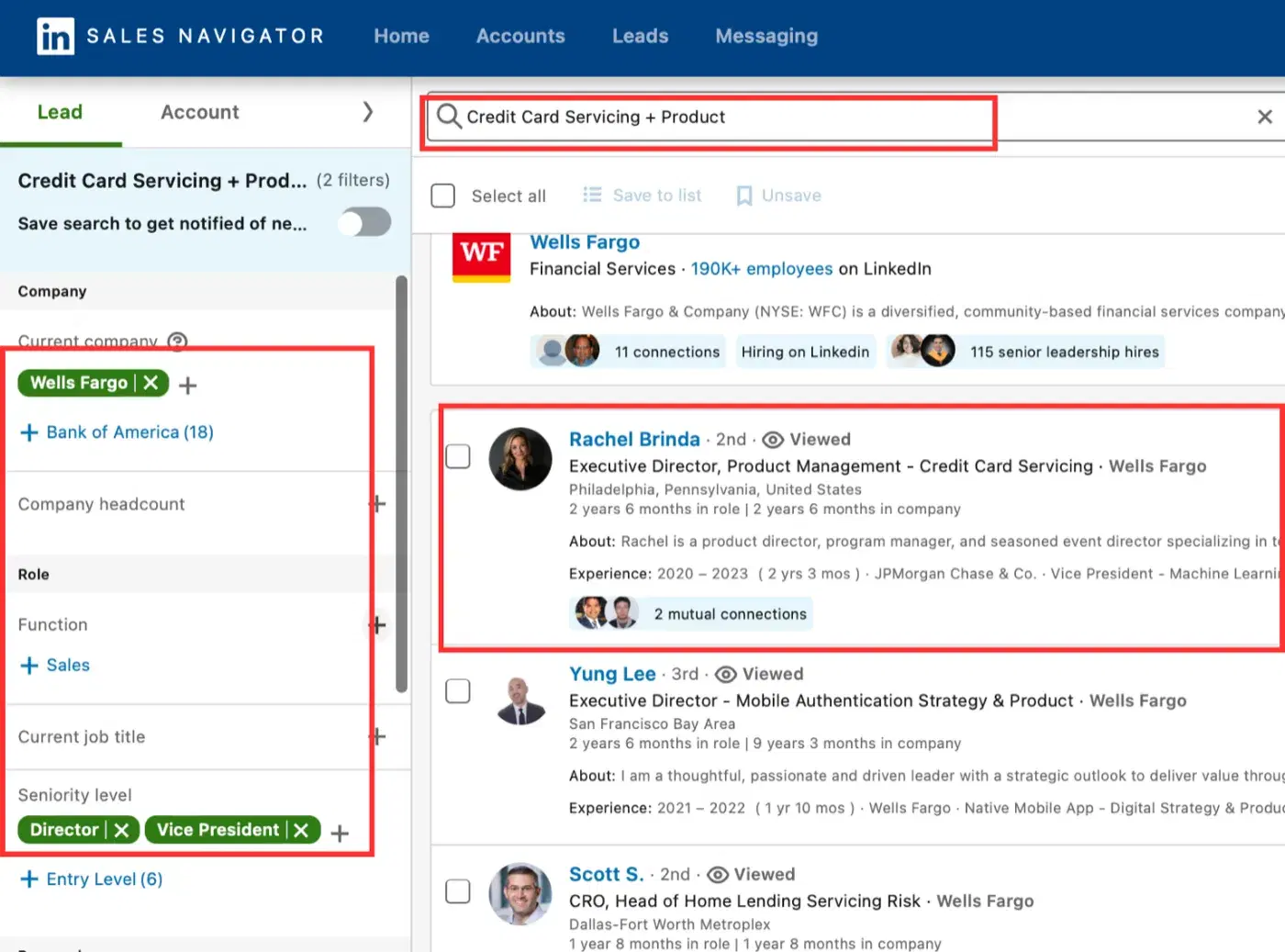Select Scott S.'s checkbox
Image resolution: width=1285 pixels, height=952 pixels.
pos(458,891)
